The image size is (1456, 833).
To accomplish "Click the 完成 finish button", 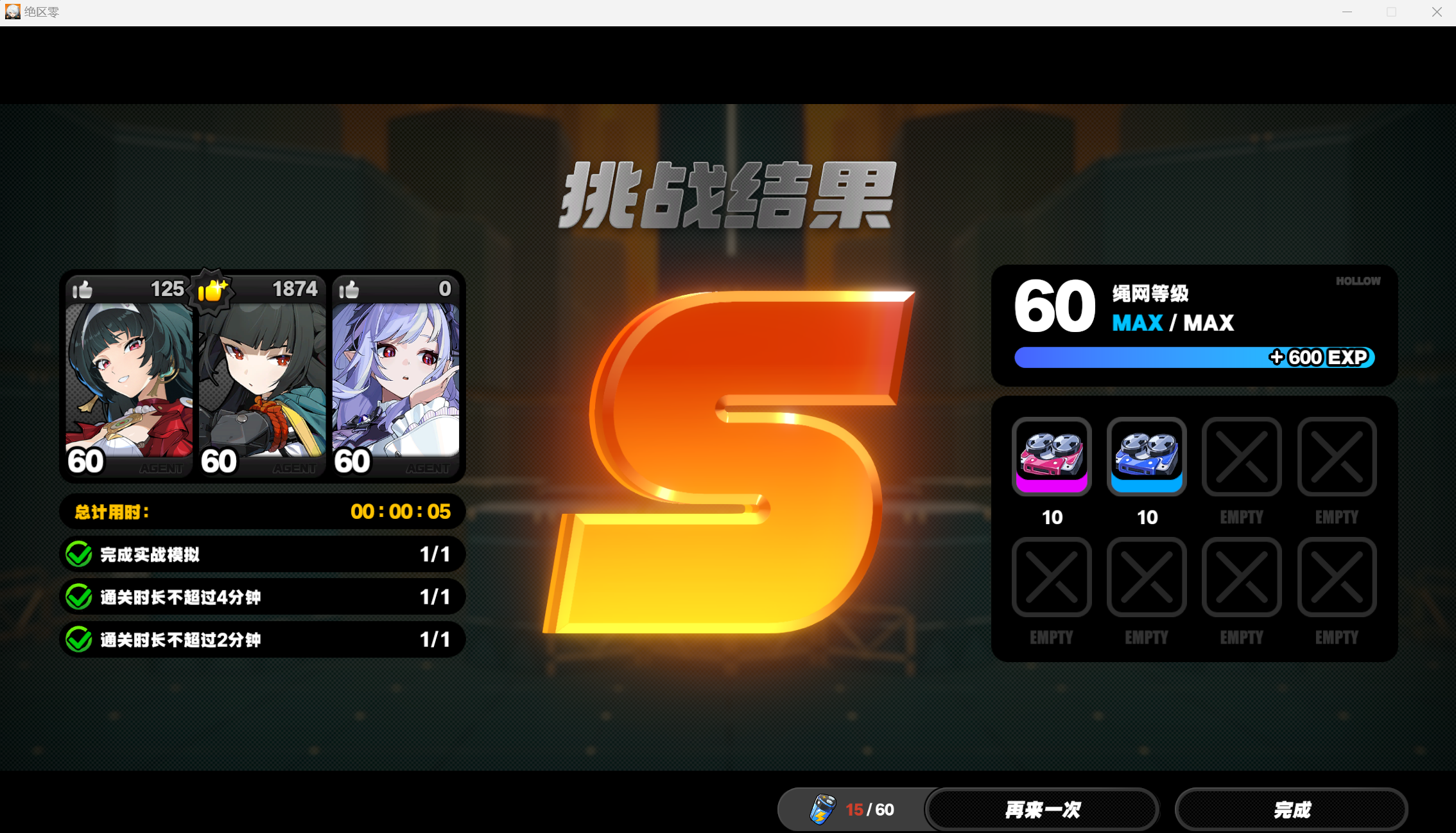I will tap(1291, 809).
